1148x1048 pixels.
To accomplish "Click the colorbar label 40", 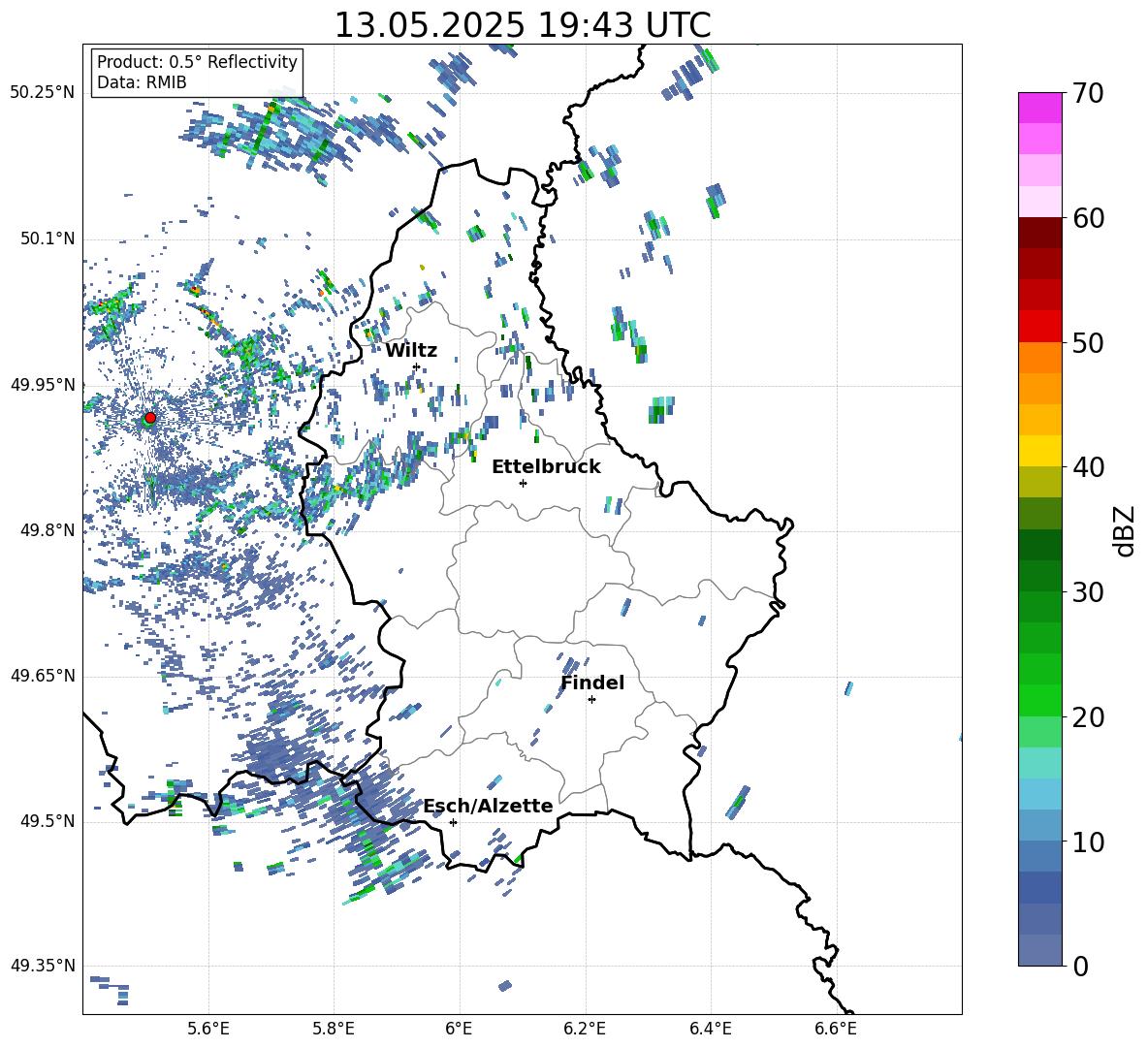I will click(1088, 467).
